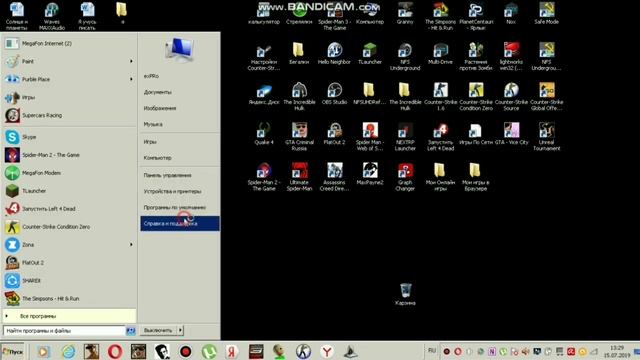Select the Multi-Drive desktop icon
Image resolution: width=640 pixels, height=360 pixels.
point(440,53)
